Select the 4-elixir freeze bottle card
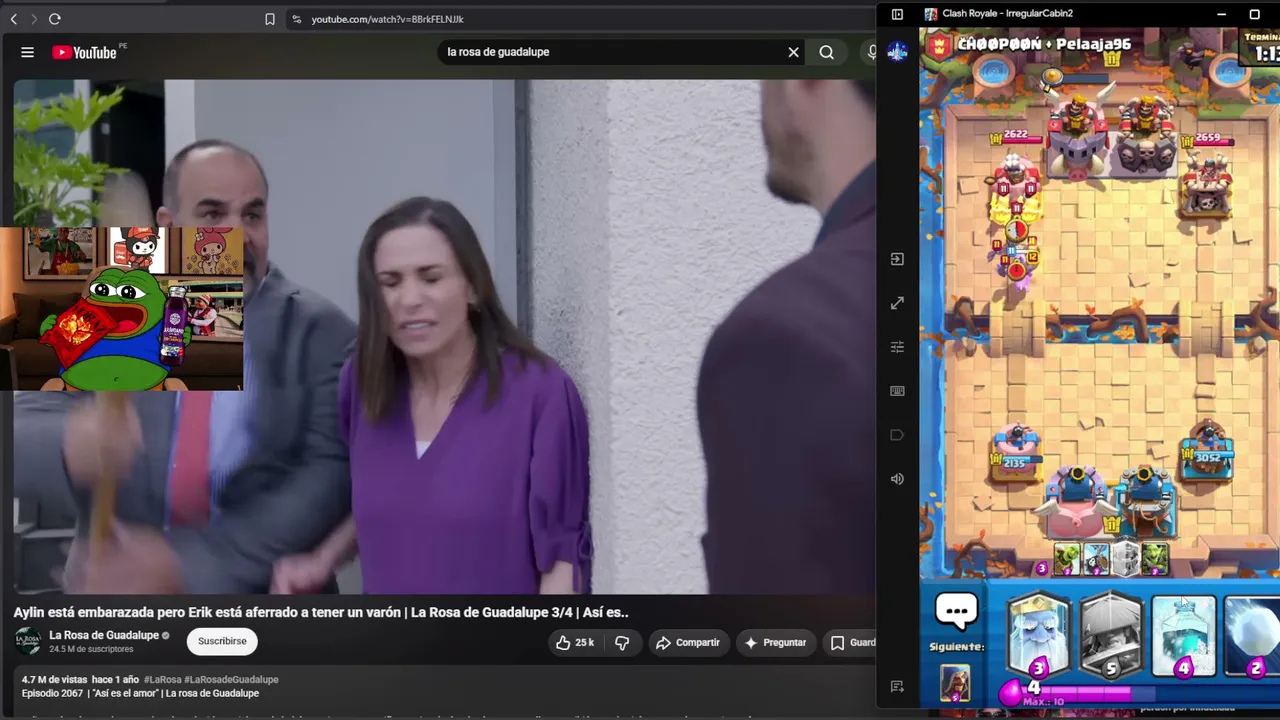The width and height of the screenshot is (1280, 720). point(1184,636)
